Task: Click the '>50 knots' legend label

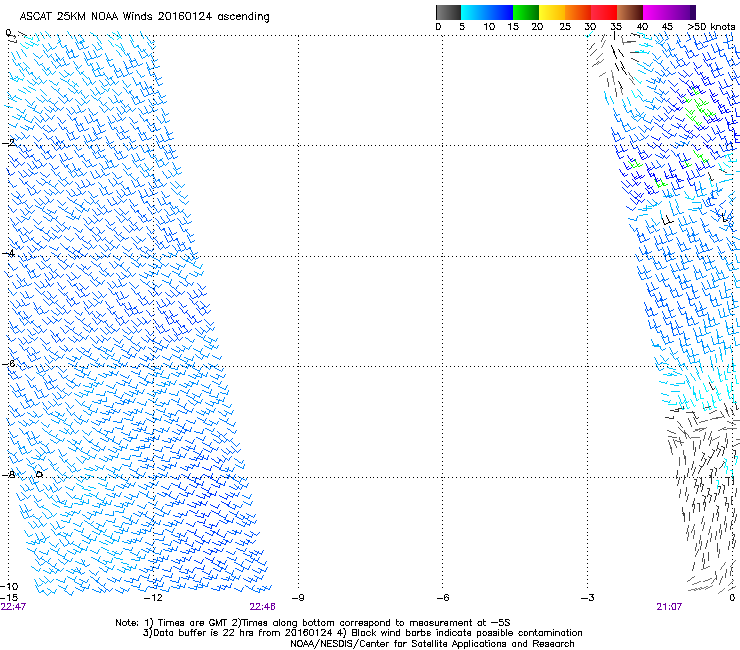Action: pyautogui.click(x=711, y=27)
